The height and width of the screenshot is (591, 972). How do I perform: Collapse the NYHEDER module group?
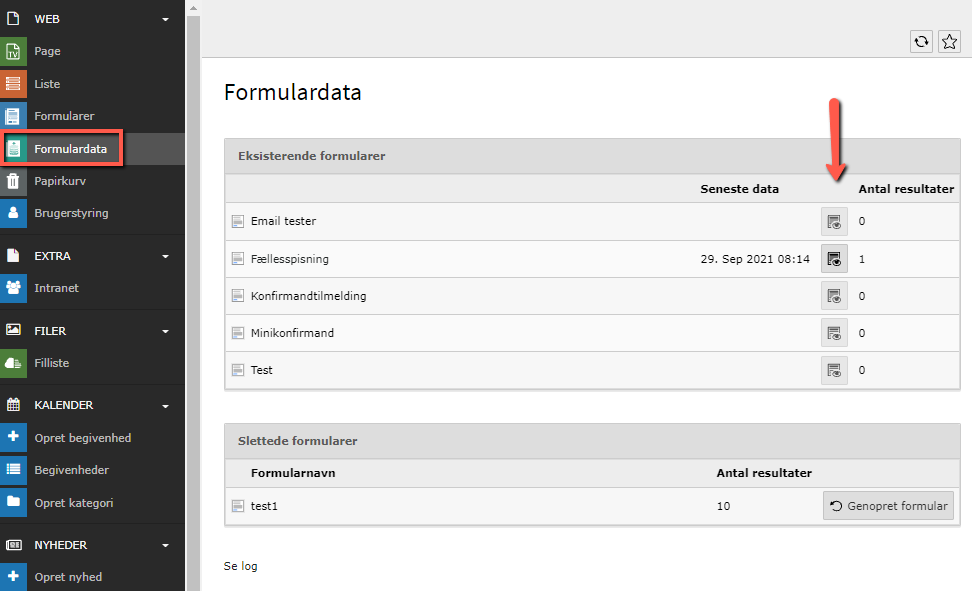pyautogui.click(x=165, y=546)
